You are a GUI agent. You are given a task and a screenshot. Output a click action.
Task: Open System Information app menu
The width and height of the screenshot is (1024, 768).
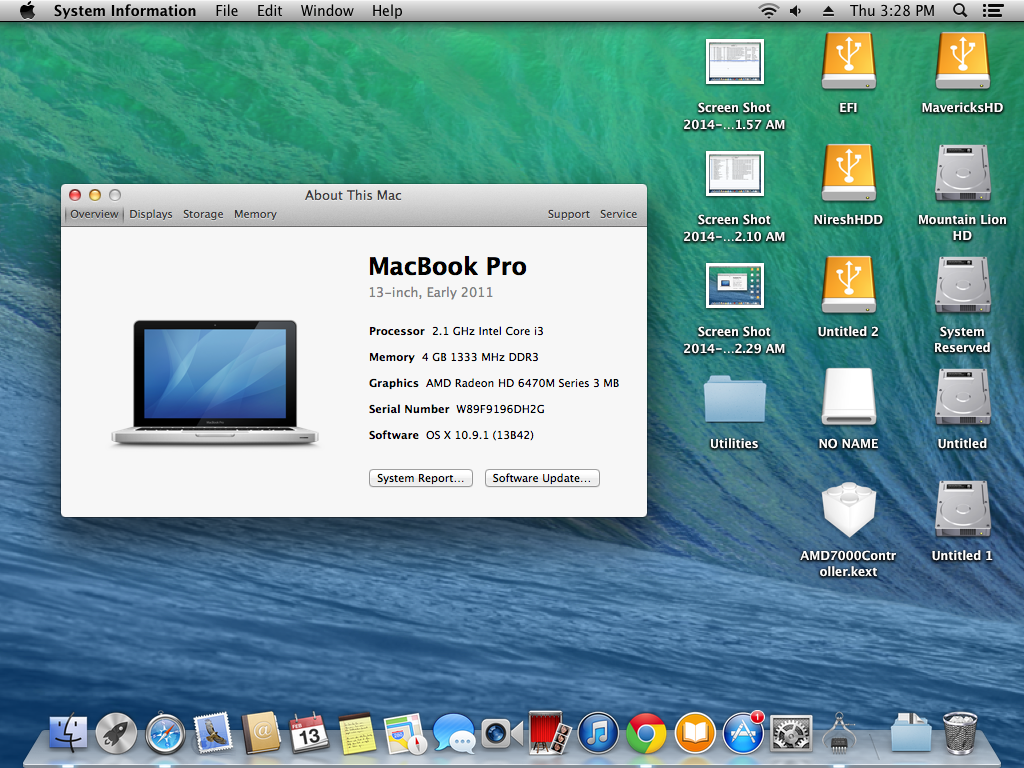tap(124, 10)
